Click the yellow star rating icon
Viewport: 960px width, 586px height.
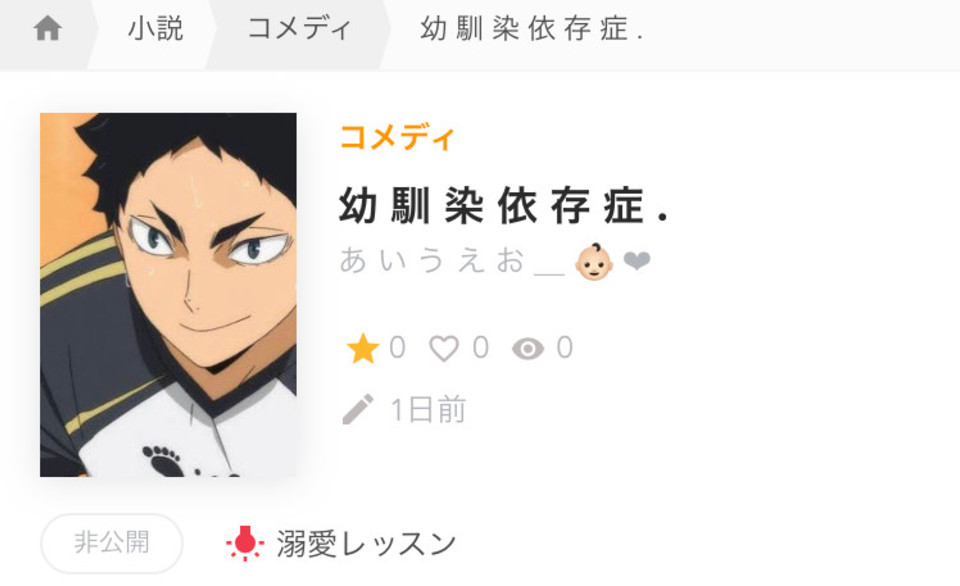click(x=362, y=348)
